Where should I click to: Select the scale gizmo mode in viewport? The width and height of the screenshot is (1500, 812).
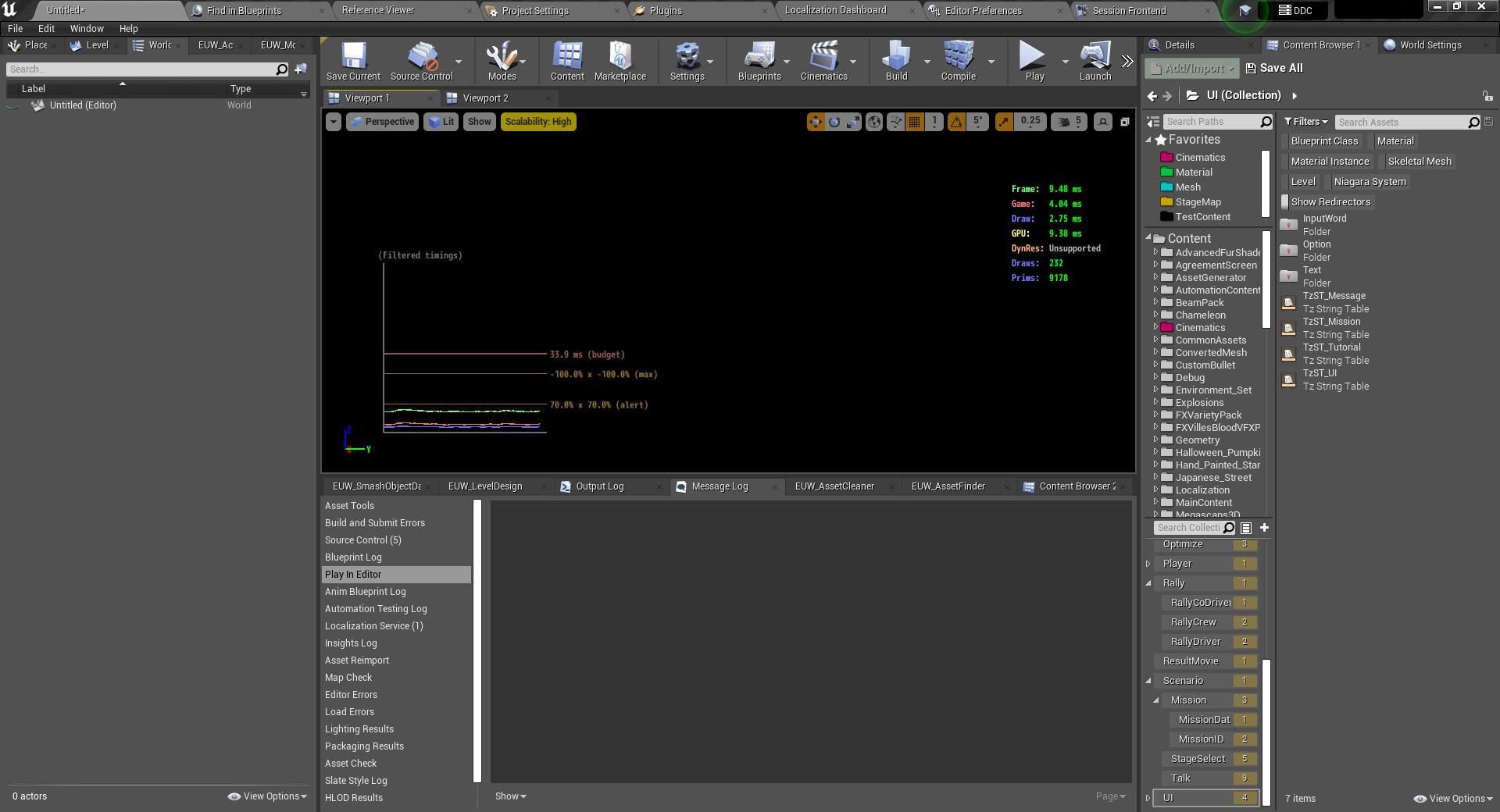pos(853,122)
